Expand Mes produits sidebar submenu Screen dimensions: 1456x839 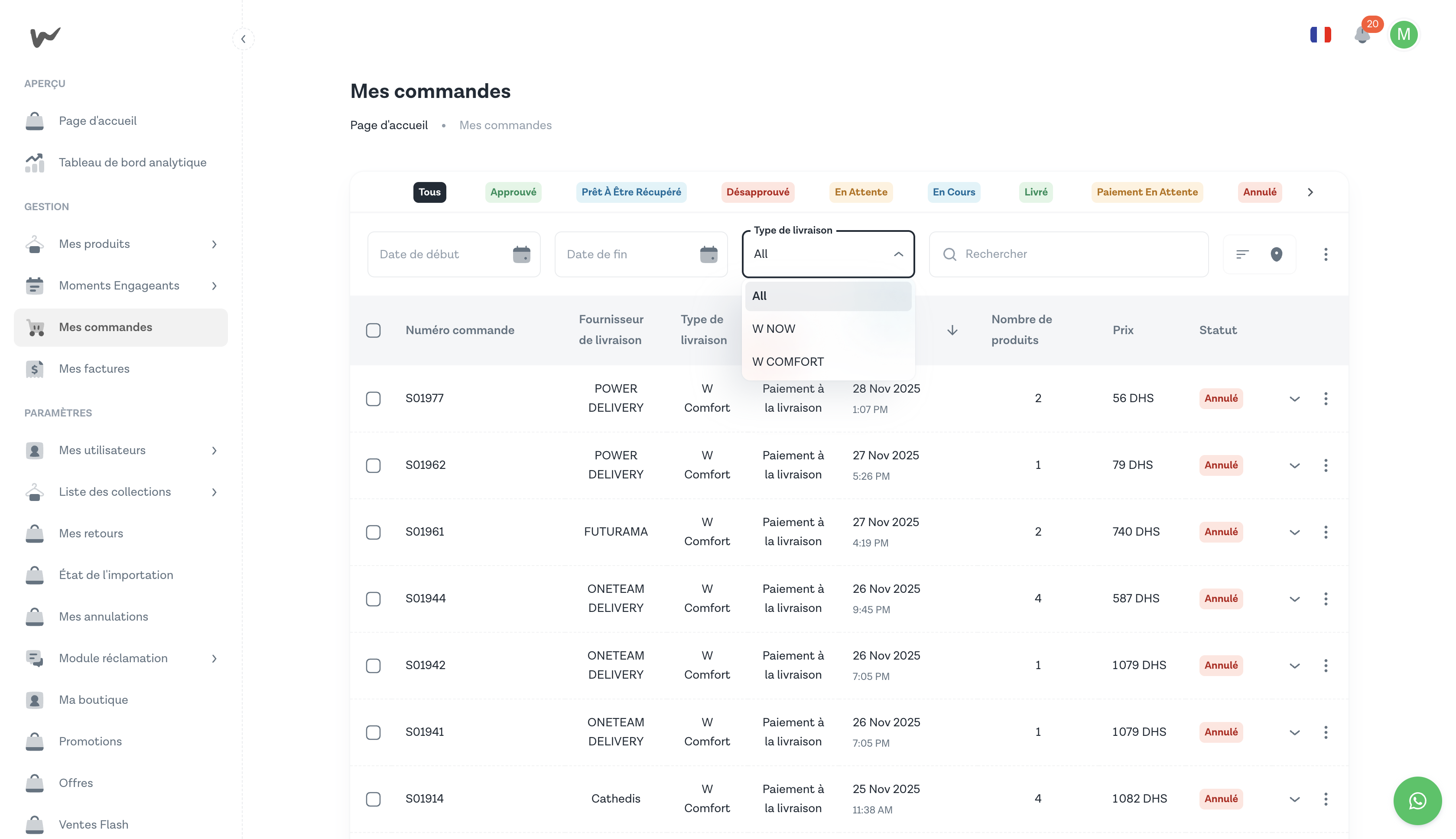[x=214, y=244]
